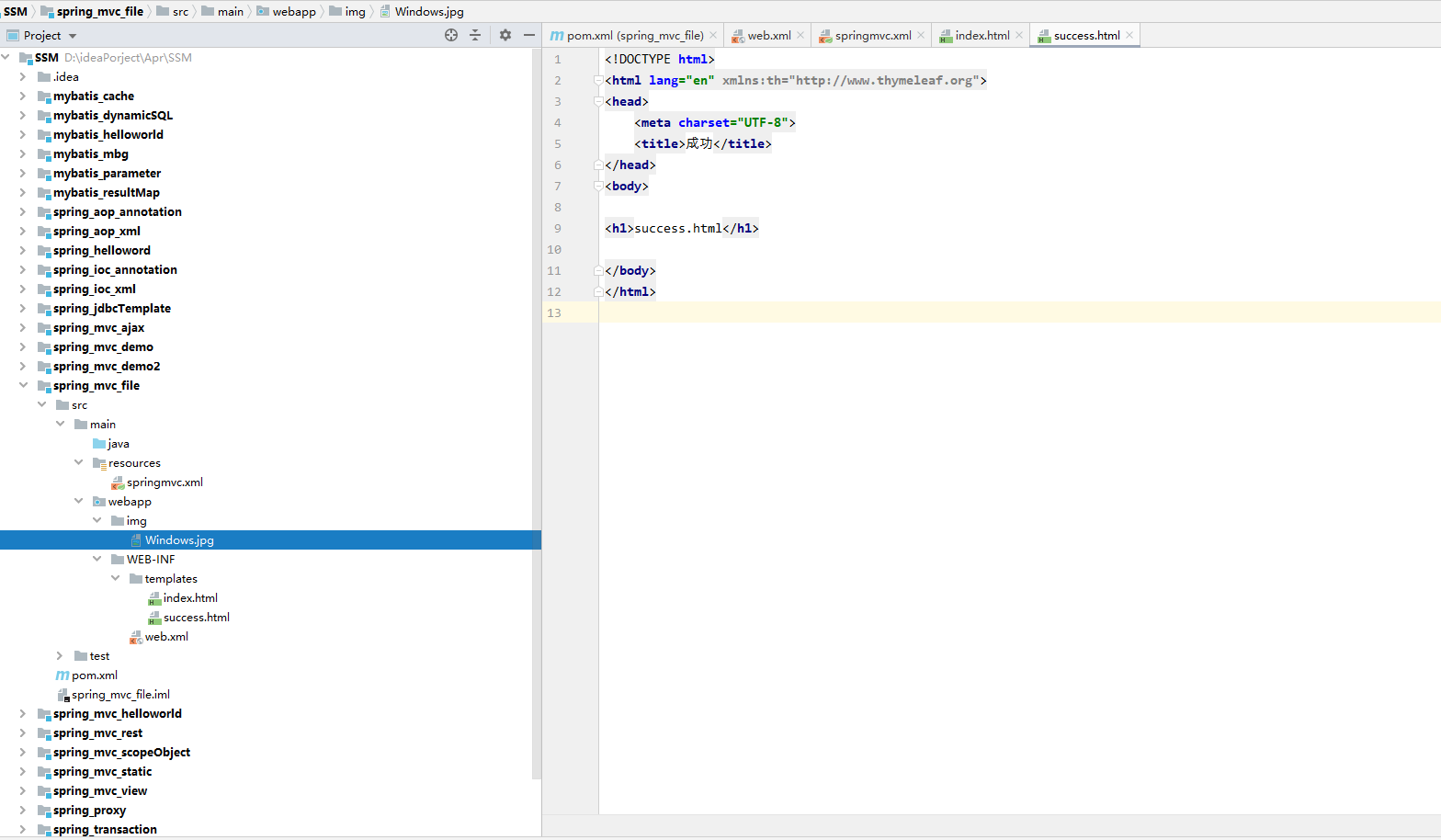Select the spring_aop_annotation module
Screen dimensions: 1441x840
118,211
